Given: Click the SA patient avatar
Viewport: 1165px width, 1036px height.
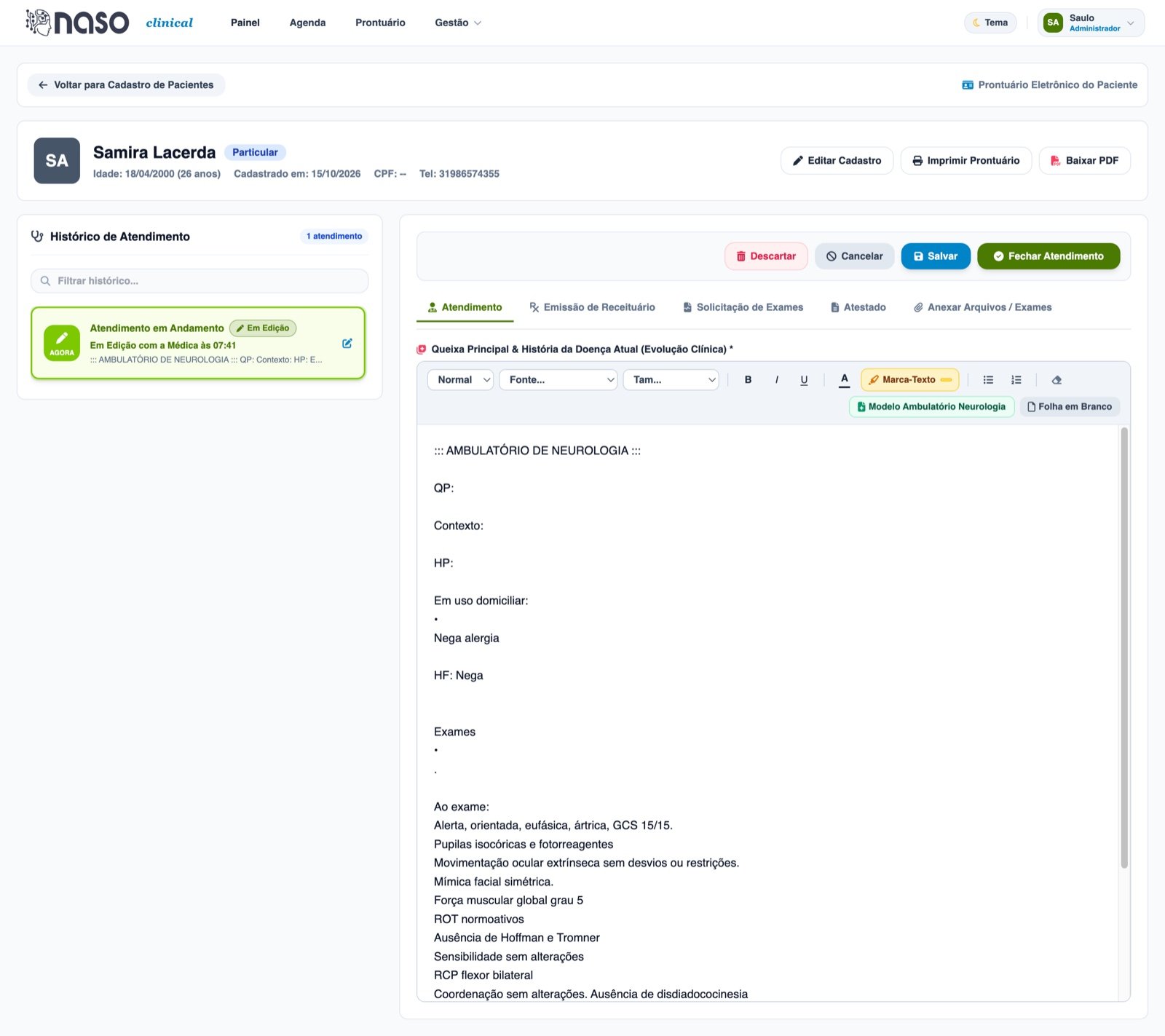Looking at the screenshot, I should click(57, 161).
